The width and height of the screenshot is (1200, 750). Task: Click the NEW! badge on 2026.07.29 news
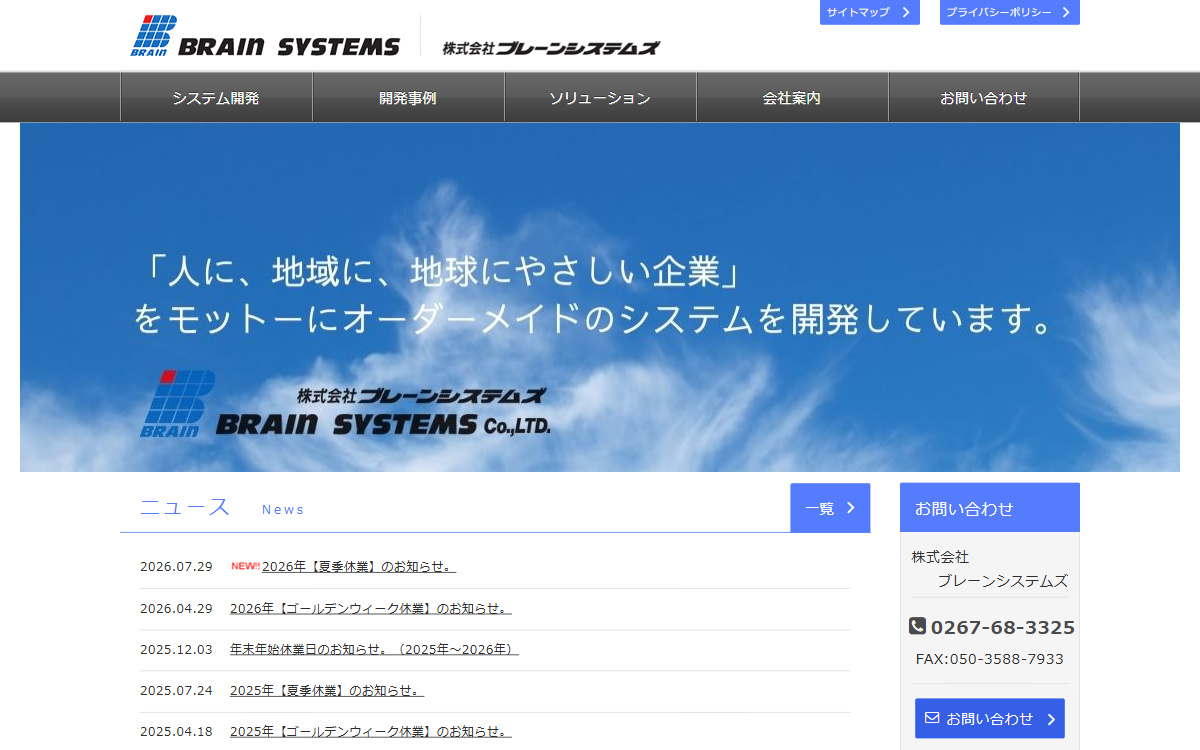click(245, 566)
